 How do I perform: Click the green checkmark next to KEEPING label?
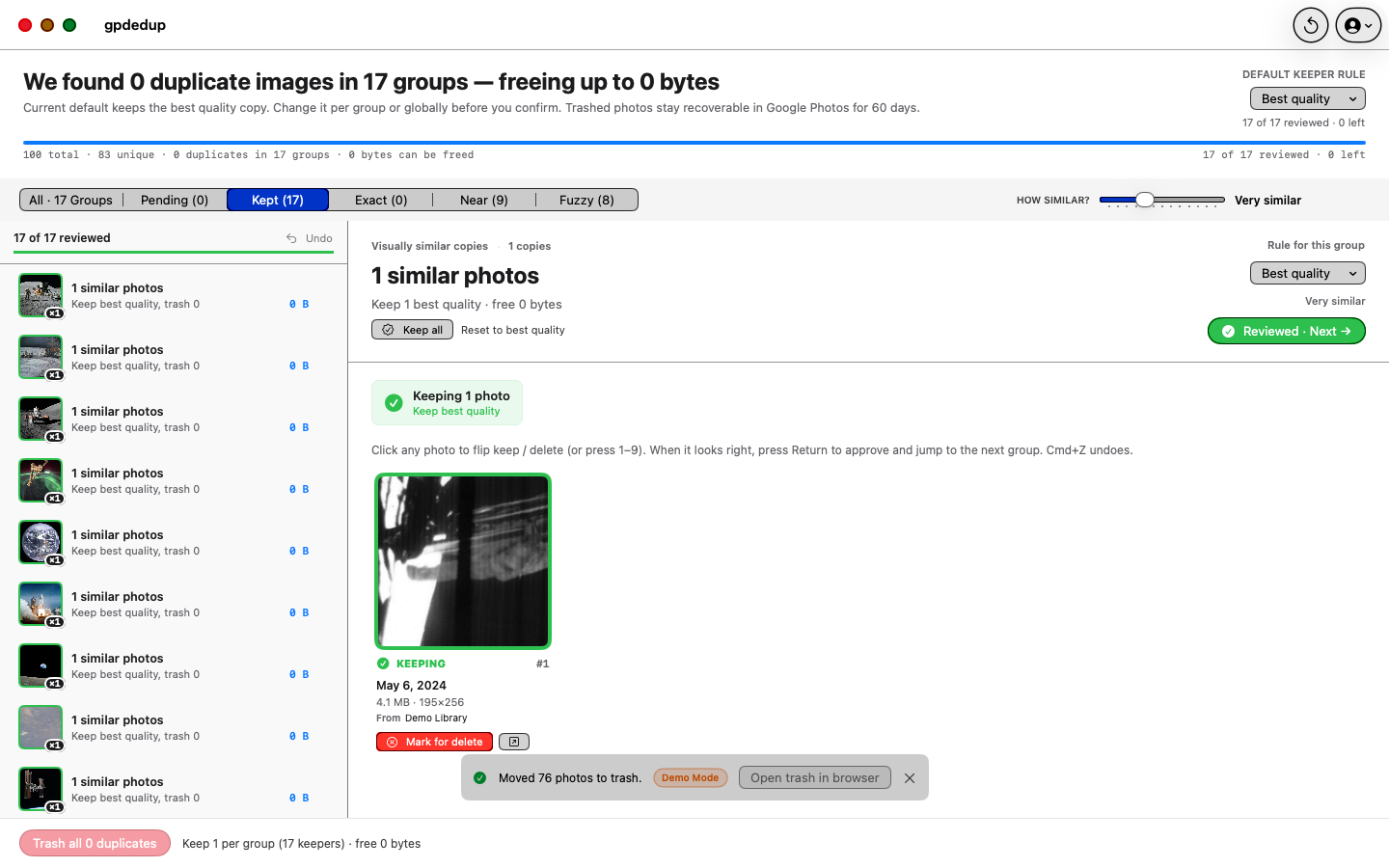[x=383, y=664]
